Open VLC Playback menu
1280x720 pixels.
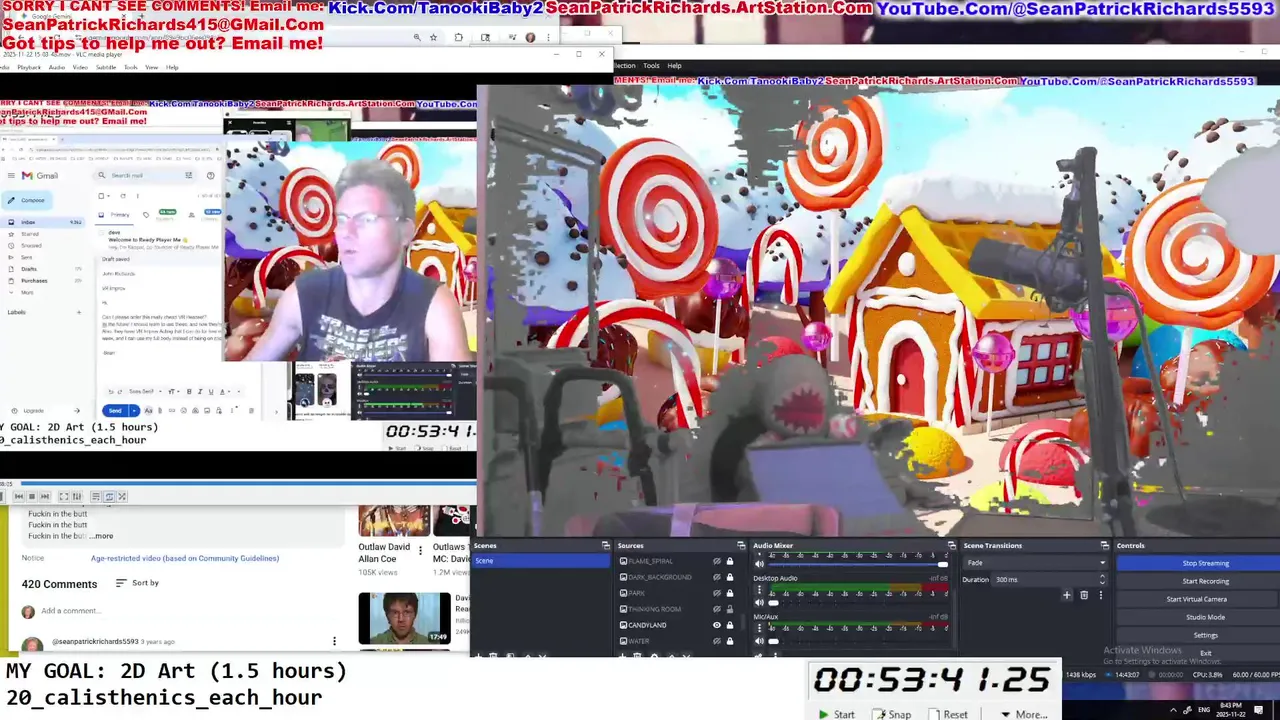click(x=29, y=67)
